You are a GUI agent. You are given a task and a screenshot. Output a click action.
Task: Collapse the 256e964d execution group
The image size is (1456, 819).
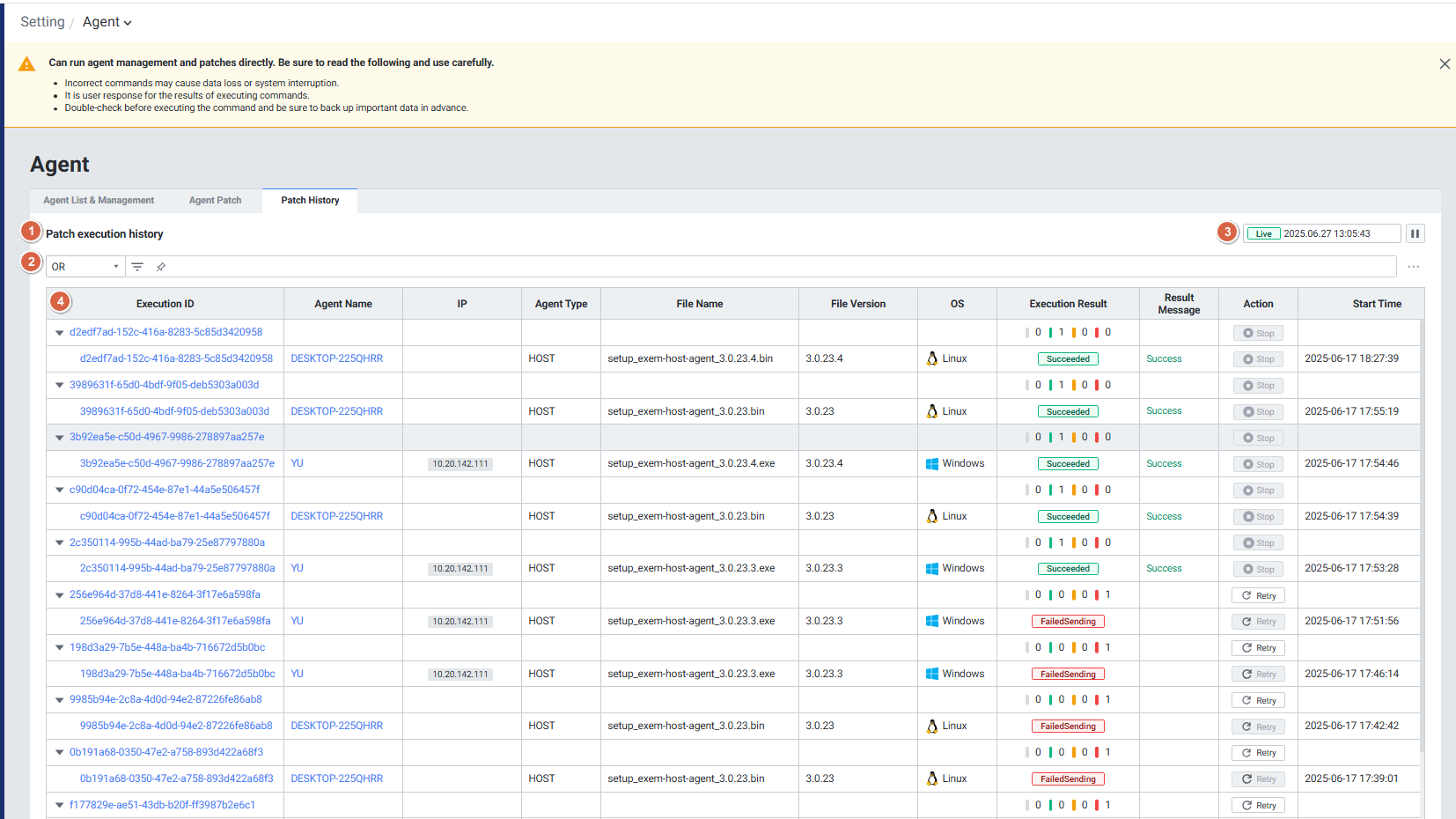pos(60,595)
